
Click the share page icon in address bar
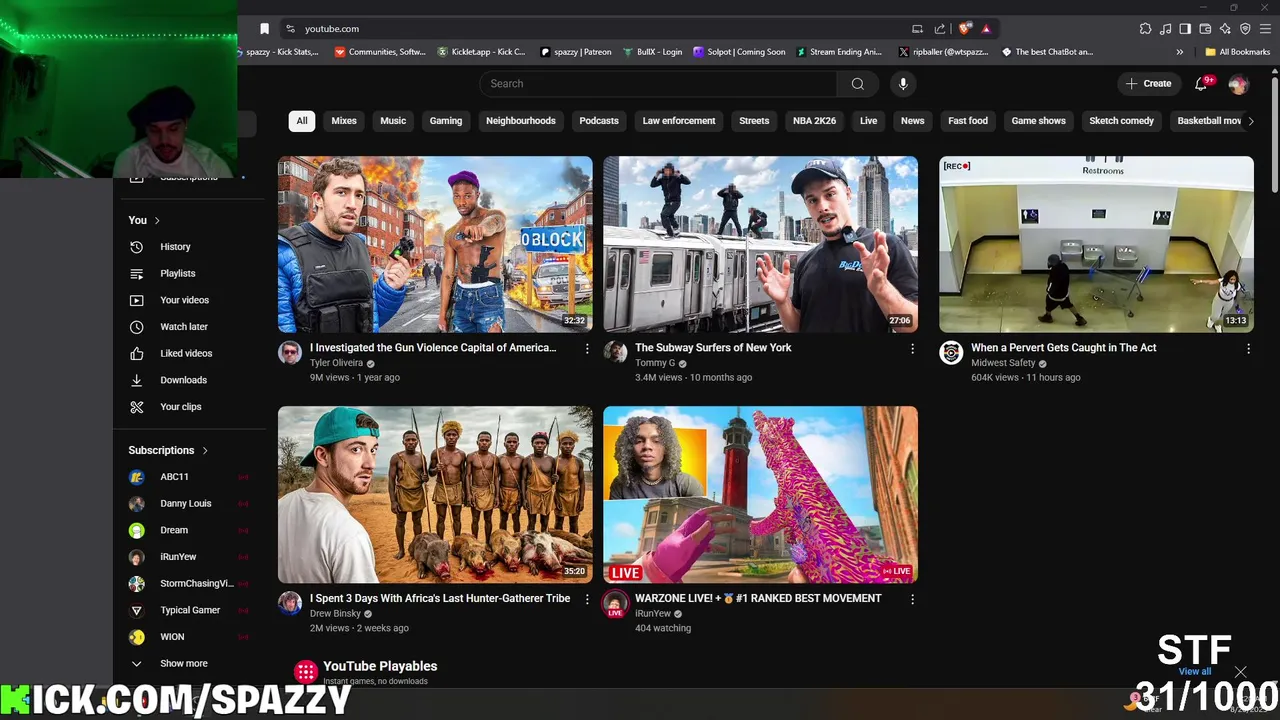940,29
